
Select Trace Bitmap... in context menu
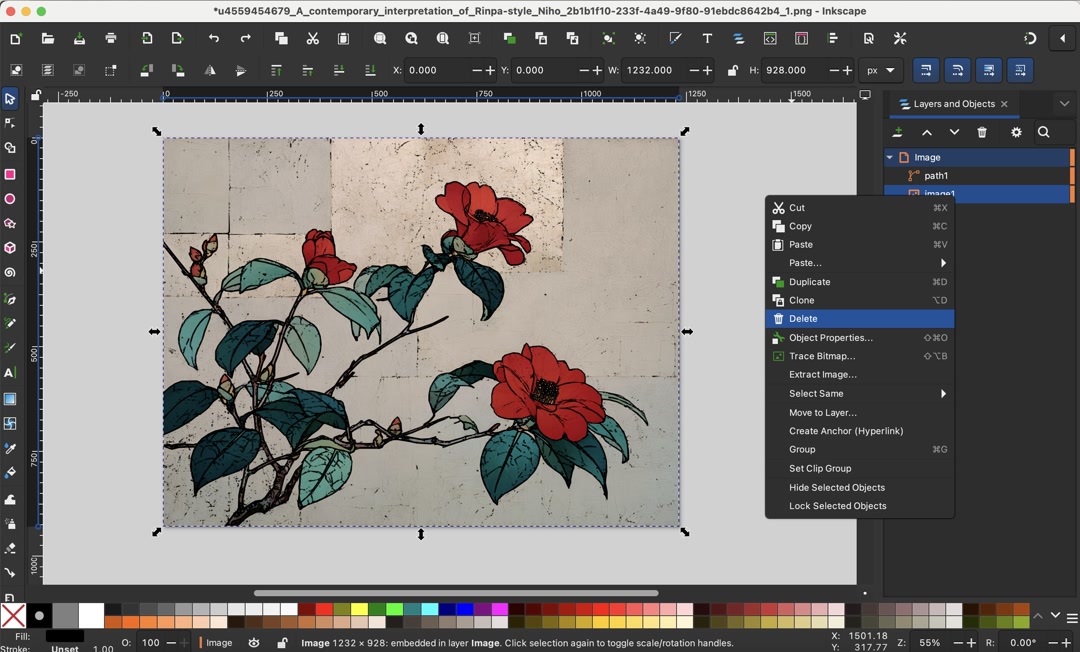point(822,356)
